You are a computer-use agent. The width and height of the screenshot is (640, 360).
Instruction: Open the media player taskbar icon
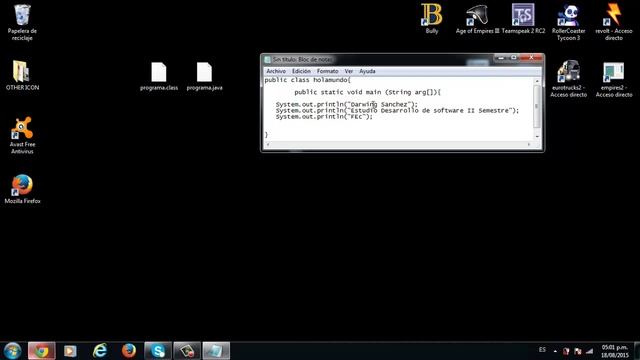(70, 351)
